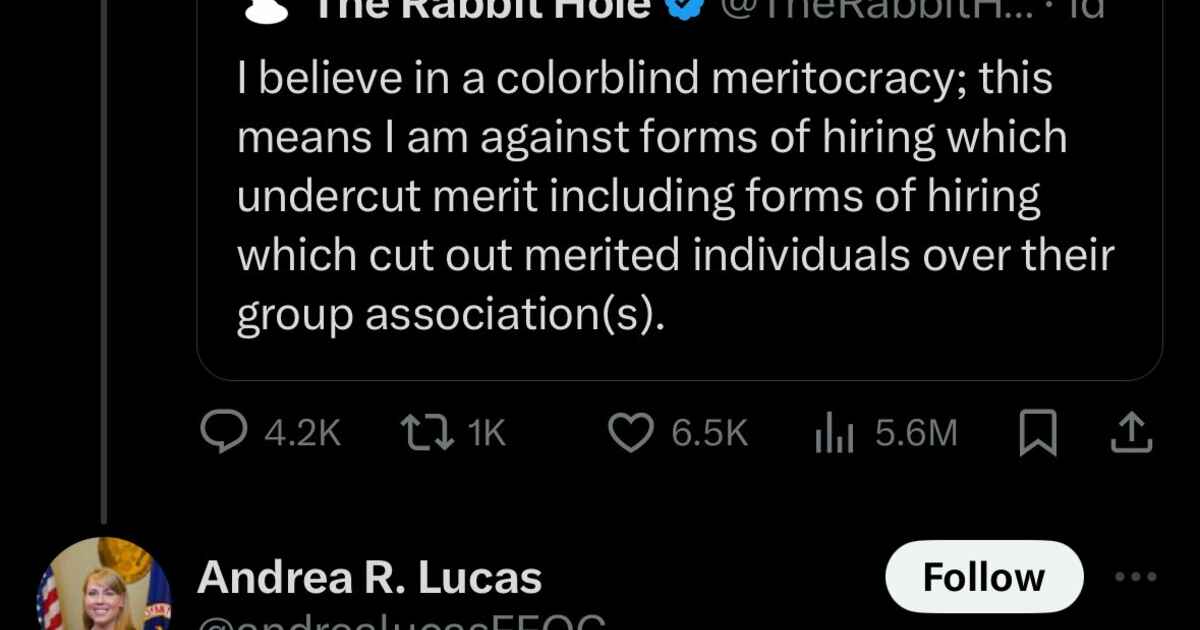
Task: Open Andrea R. Lucas profile name
Action: 370,578
